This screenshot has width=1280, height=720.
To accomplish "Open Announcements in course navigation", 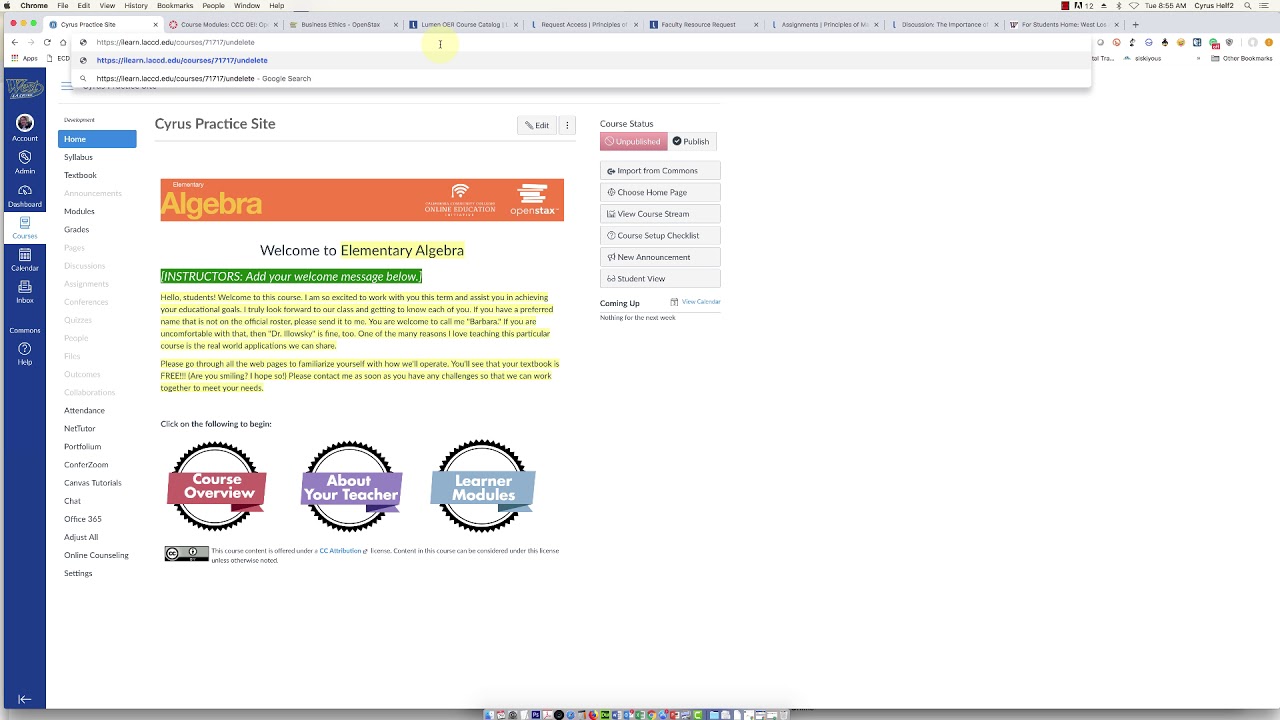I will [x=92, y=193].
